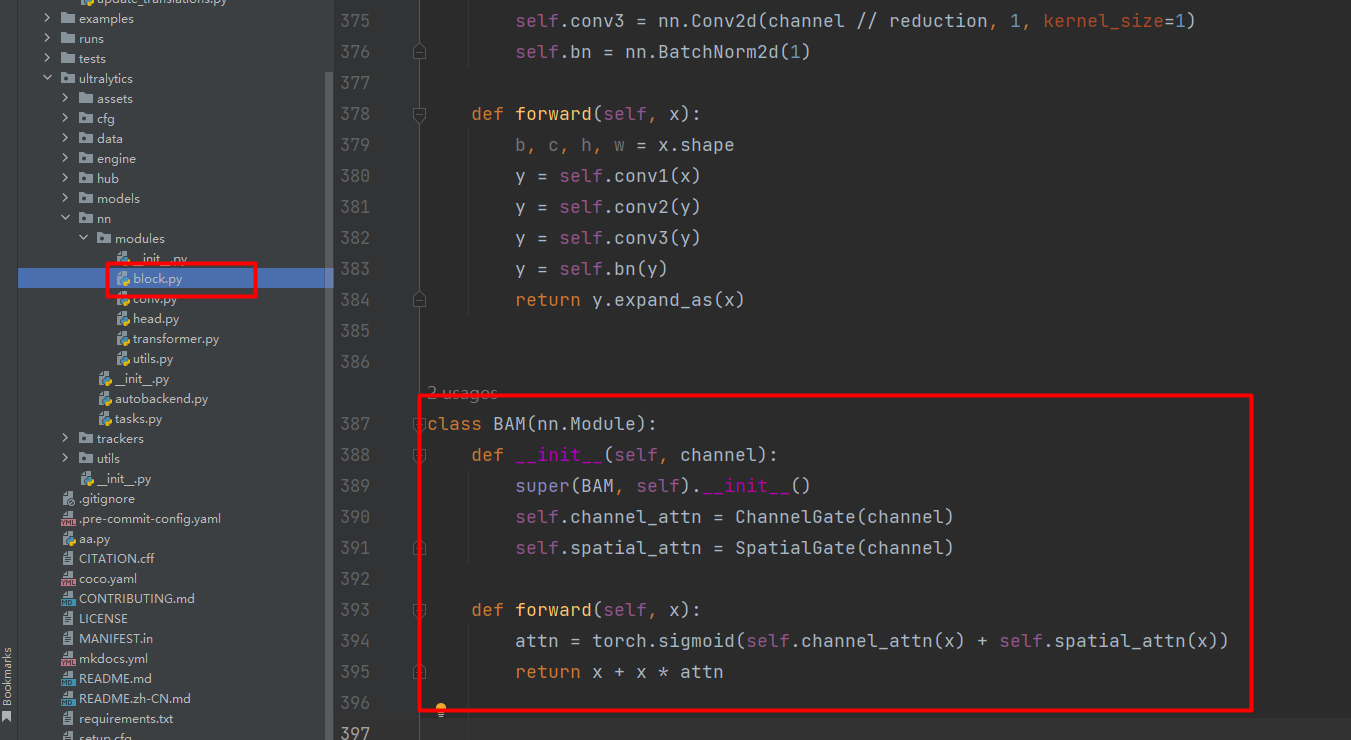Expand the hub folder chevron
Screen dimensions: 1351x740
(65, 179)
